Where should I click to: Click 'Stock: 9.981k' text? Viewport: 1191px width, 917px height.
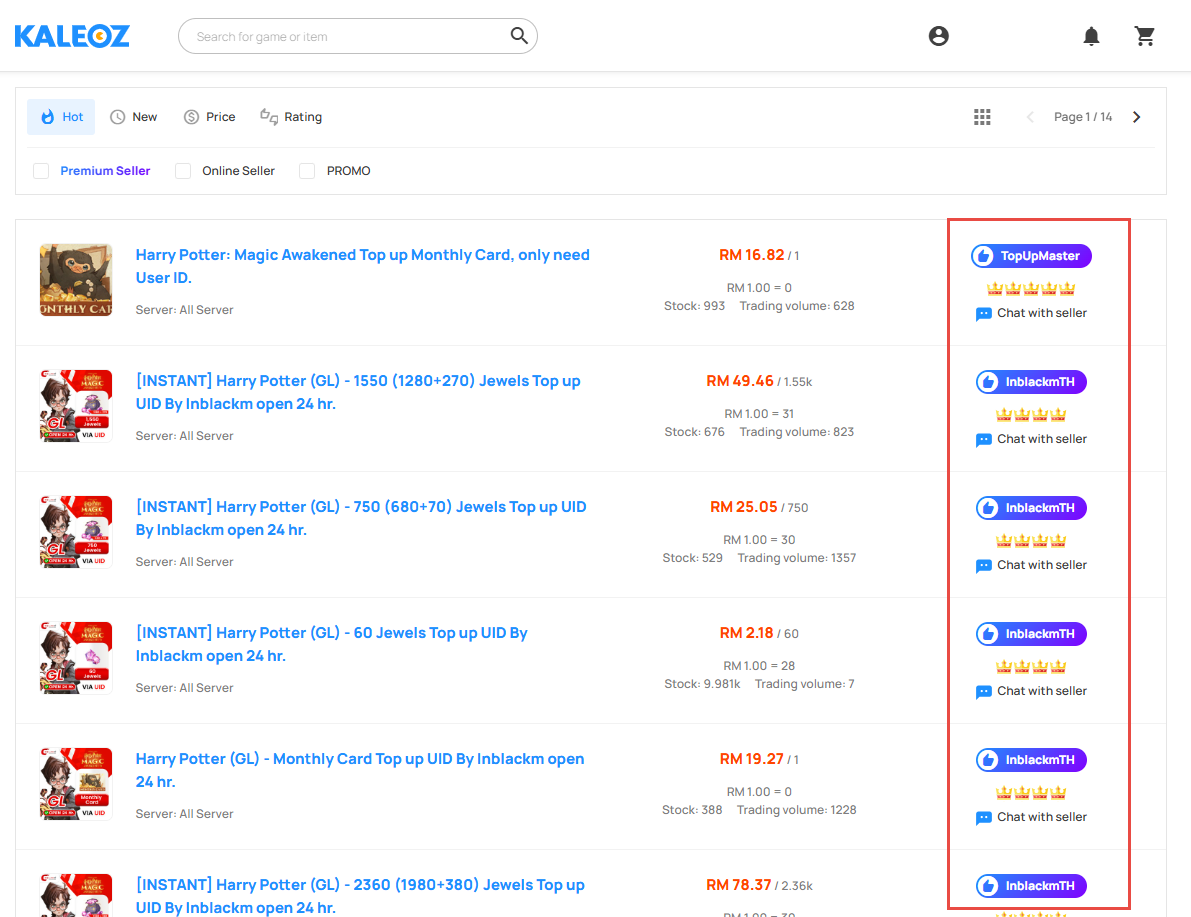tap(702, 685)
